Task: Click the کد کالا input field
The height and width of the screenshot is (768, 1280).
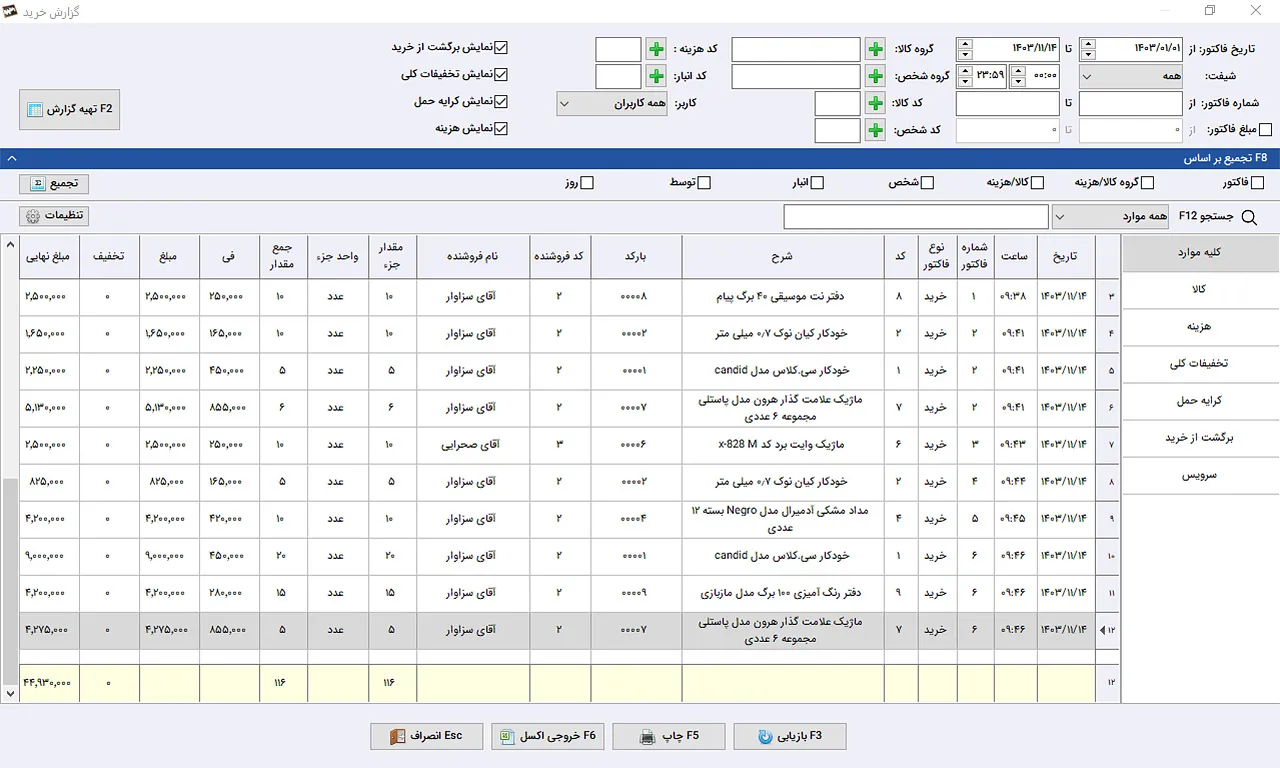Action: 837,103
